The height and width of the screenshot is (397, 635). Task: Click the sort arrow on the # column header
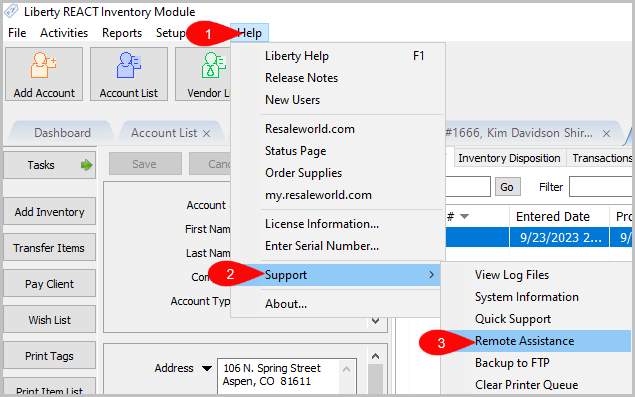465,217
